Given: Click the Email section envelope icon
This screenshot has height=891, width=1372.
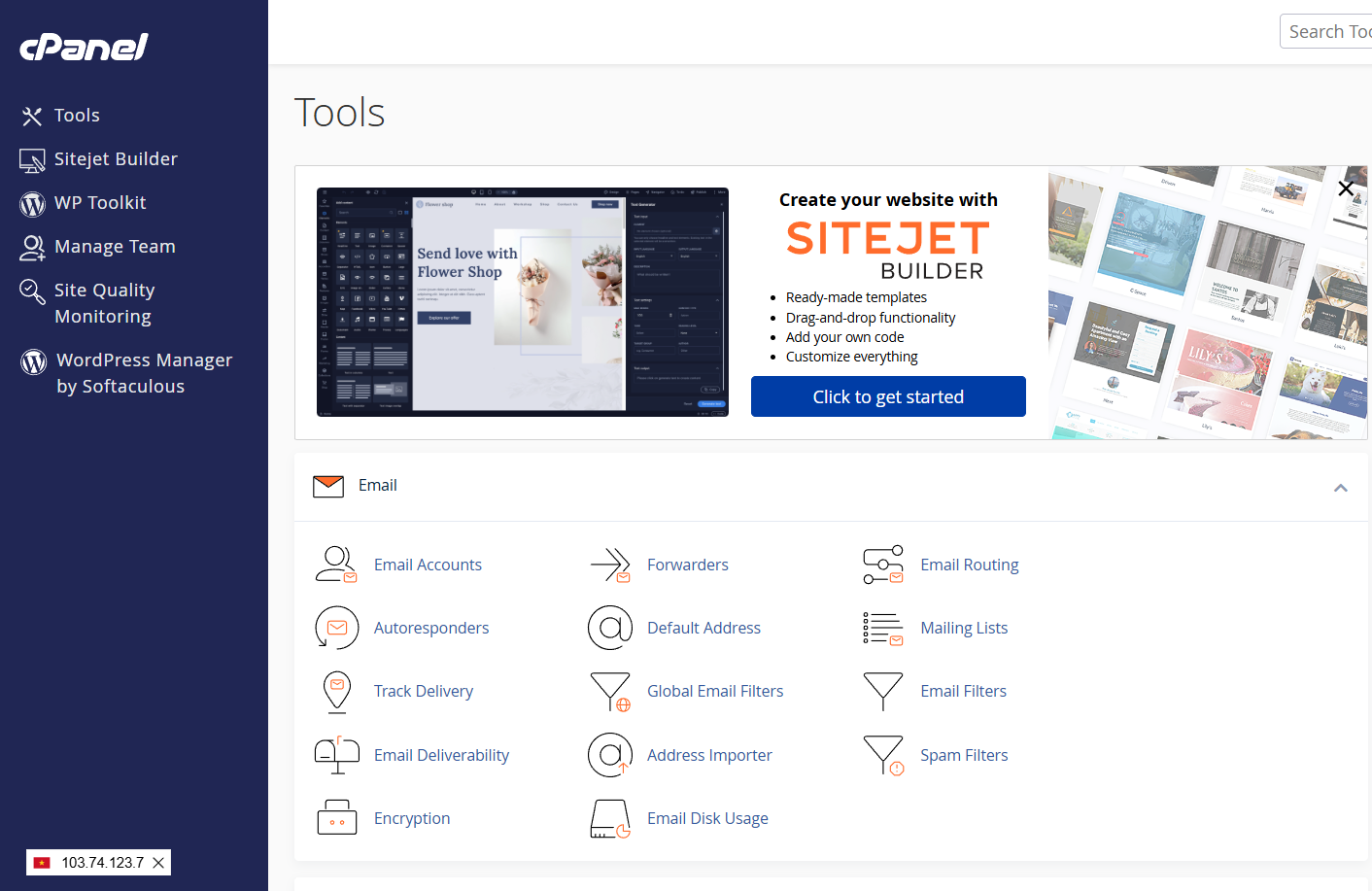Looking at the screenshot, I should coord(328,486).
